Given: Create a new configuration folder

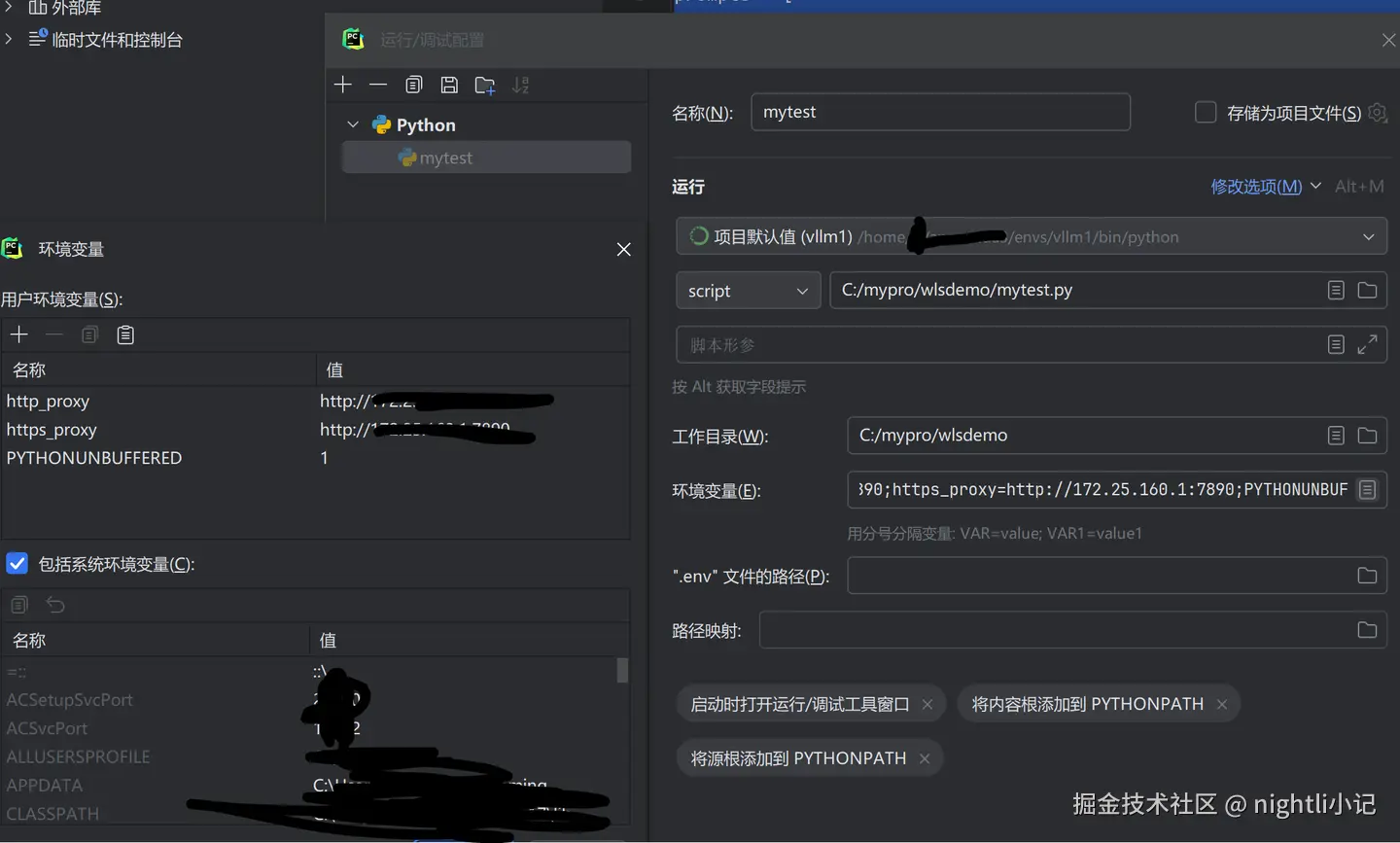Looking at the screenshot, I should click(484, 85).
